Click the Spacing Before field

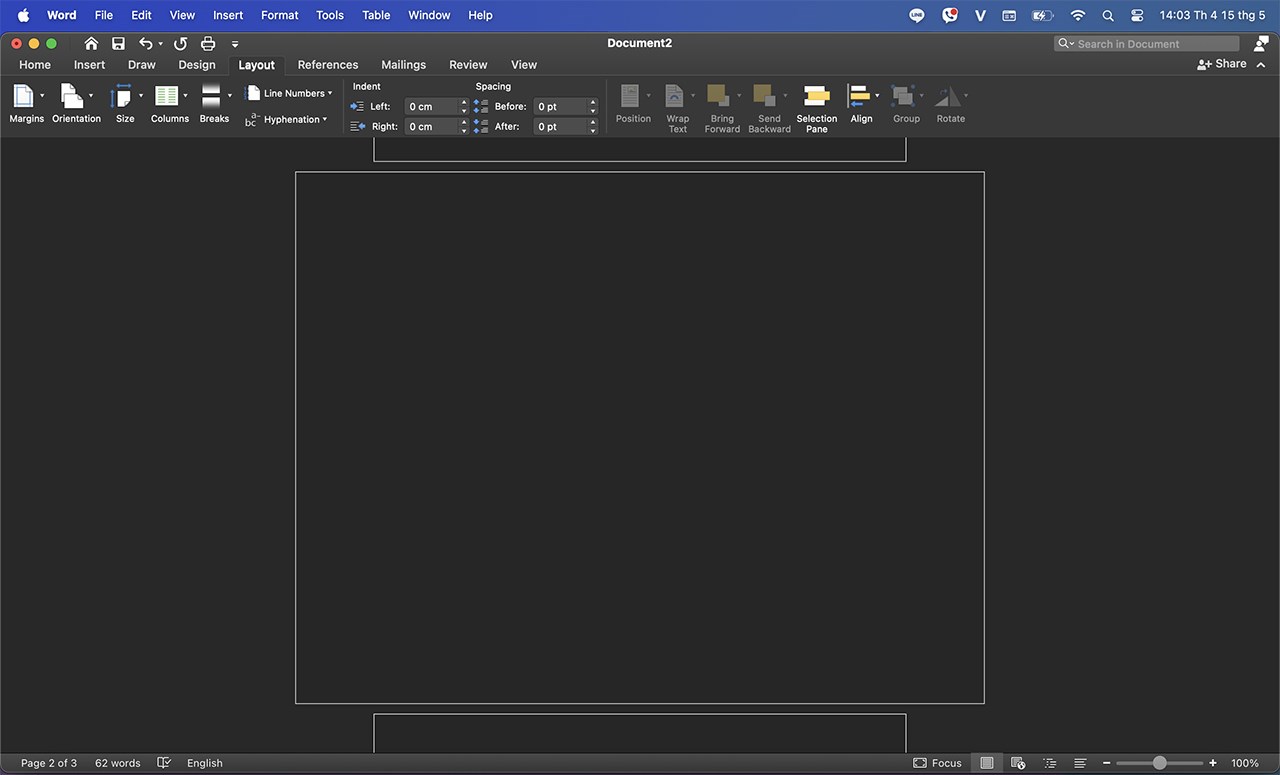pos(560,106)
